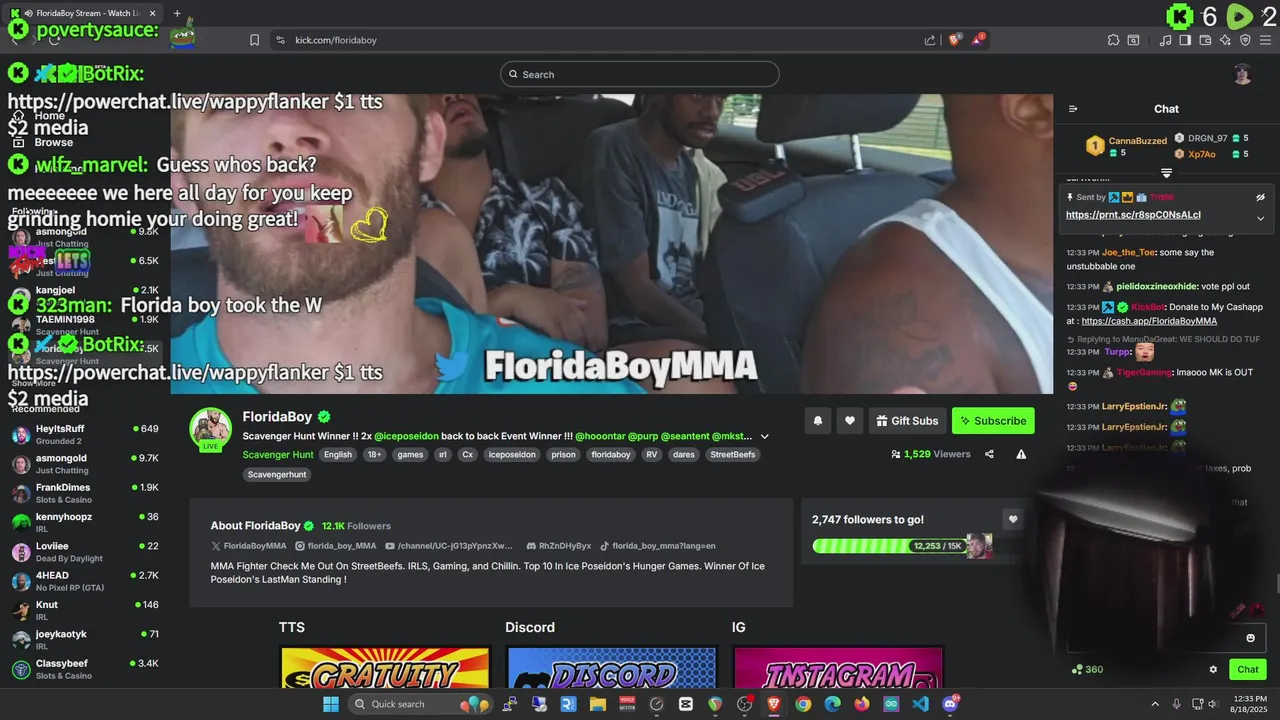The image size is (1280, 720).
Task: Select the Scavengerhunt tag
Action: point(277,474)
